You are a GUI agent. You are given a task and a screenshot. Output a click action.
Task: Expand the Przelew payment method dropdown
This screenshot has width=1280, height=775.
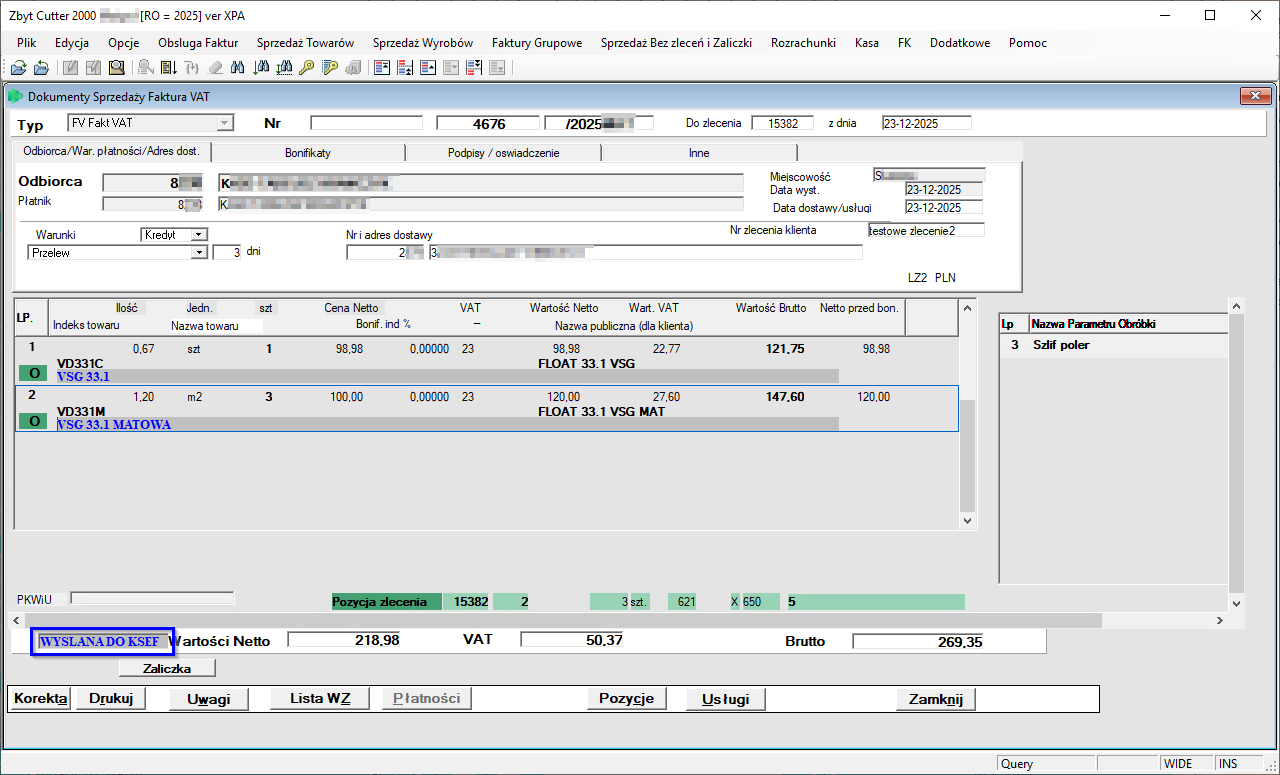[199, 253]
